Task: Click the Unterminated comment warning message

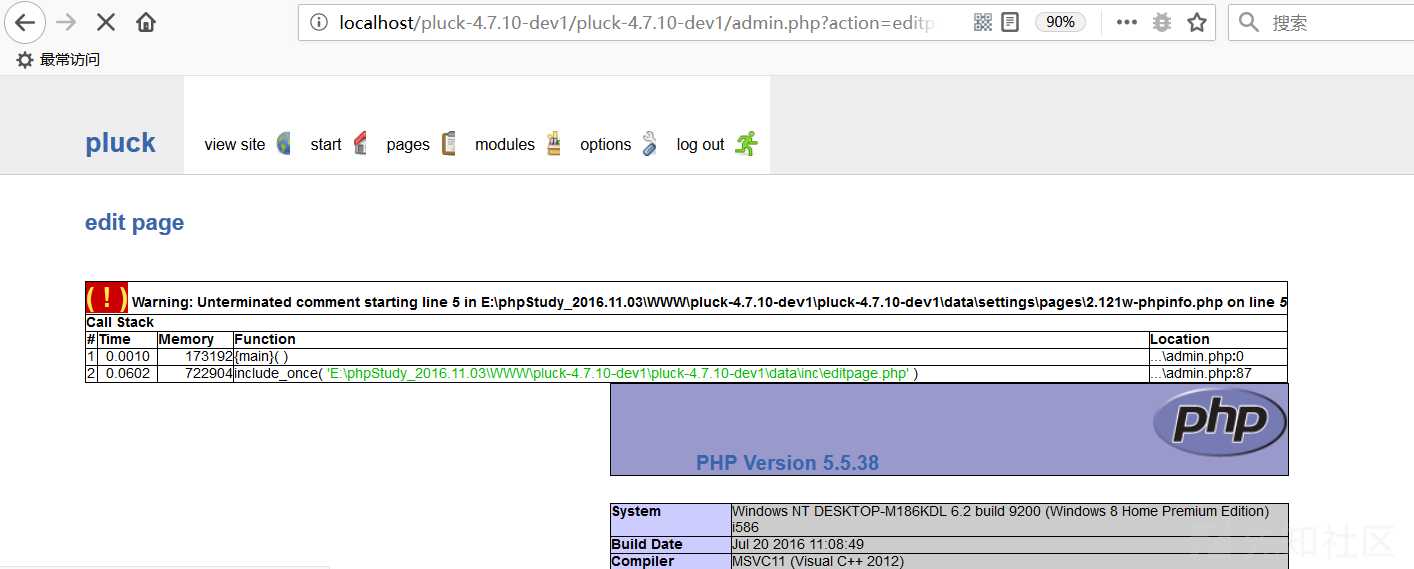Action: coord(710,302)
